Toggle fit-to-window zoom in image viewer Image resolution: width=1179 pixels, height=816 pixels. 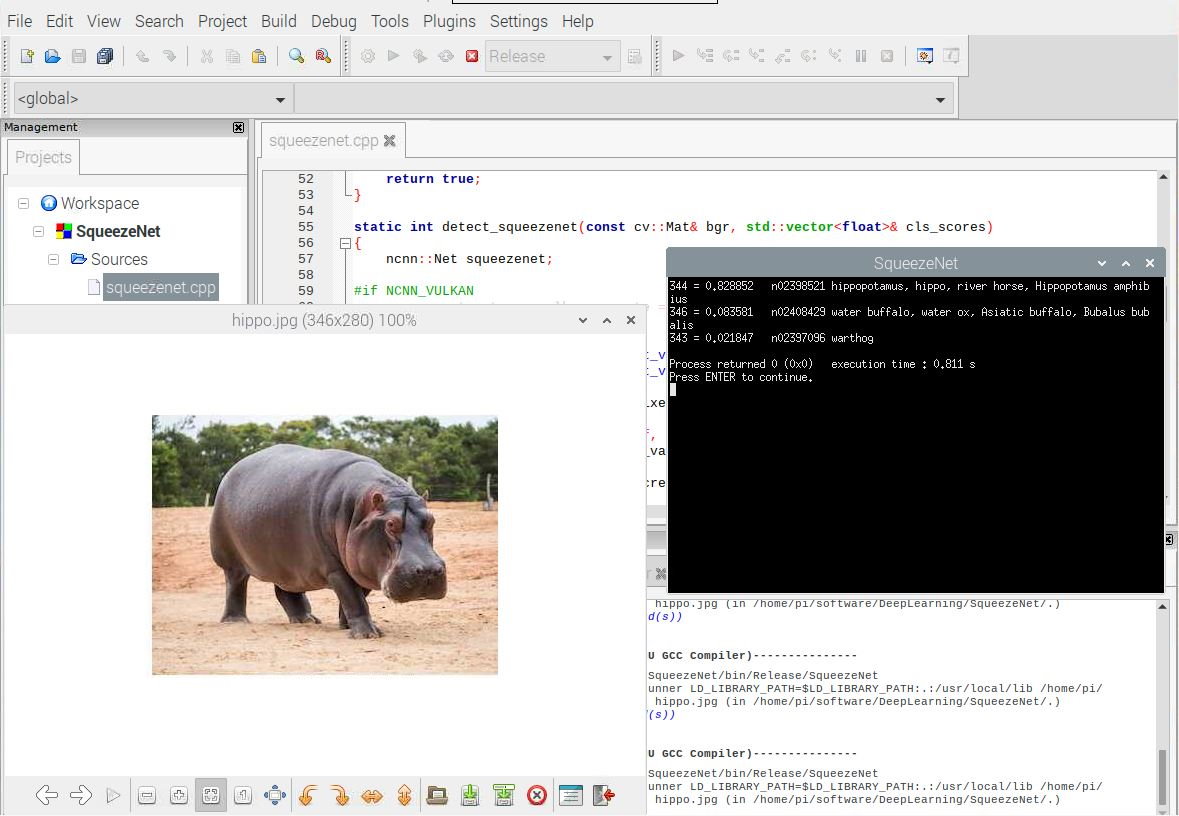pos(211,796)
